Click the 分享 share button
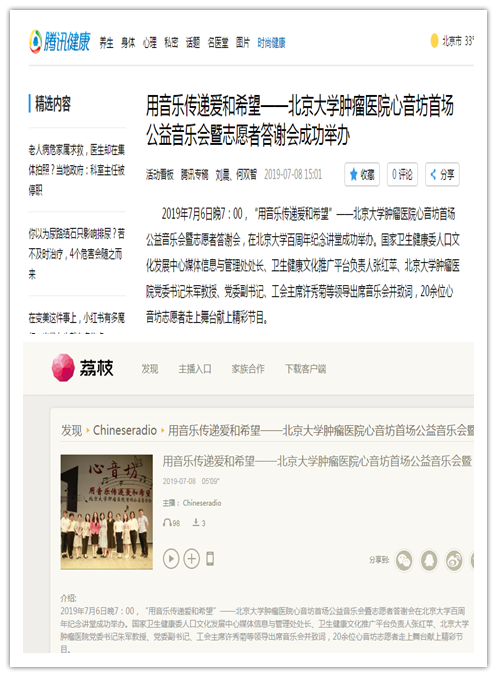The image size is (497, 677). click(x=443, y=174)
